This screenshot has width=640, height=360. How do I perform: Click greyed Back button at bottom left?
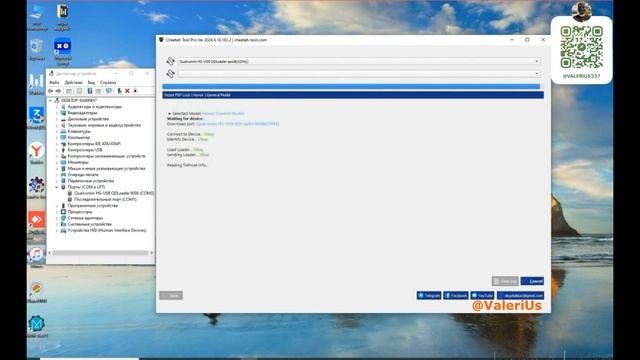point(171,296)
